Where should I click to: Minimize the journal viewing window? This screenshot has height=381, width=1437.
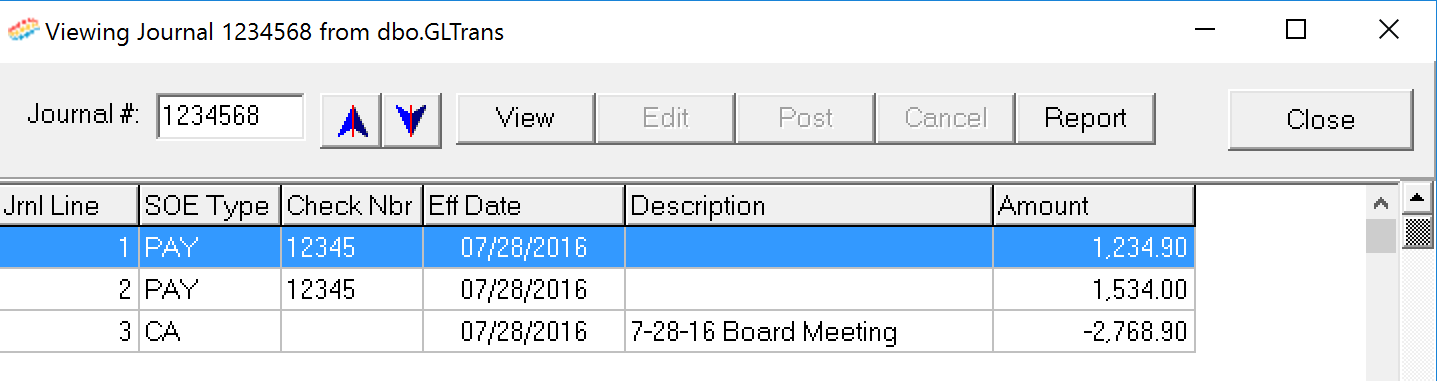(1204, 30)
